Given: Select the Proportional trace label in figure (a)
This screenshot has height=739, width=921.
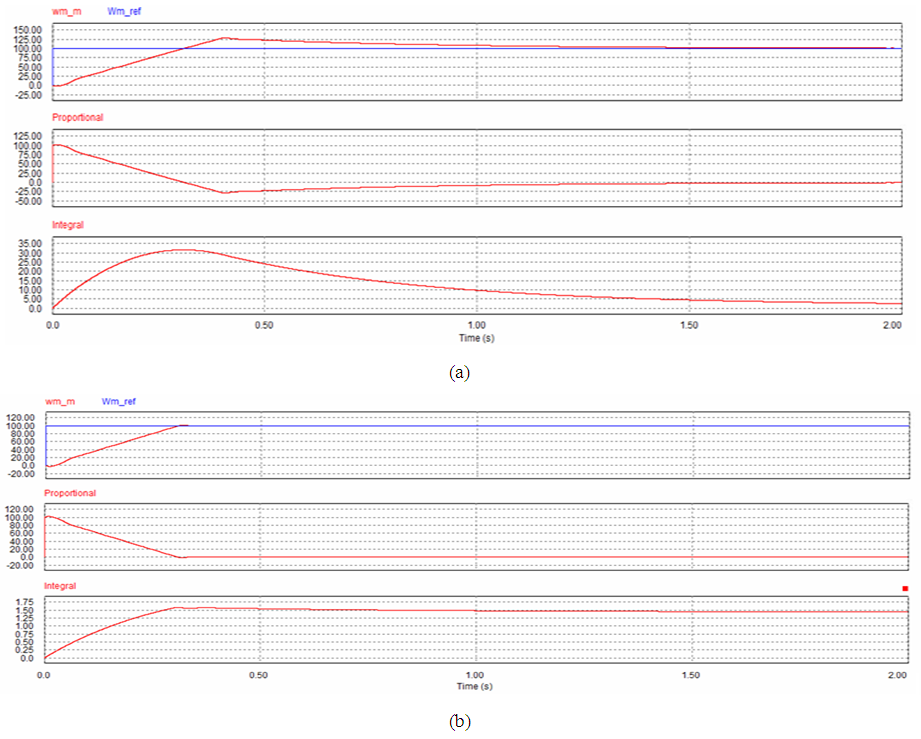Looking at the screenshot, I should (x=77, y=118).
